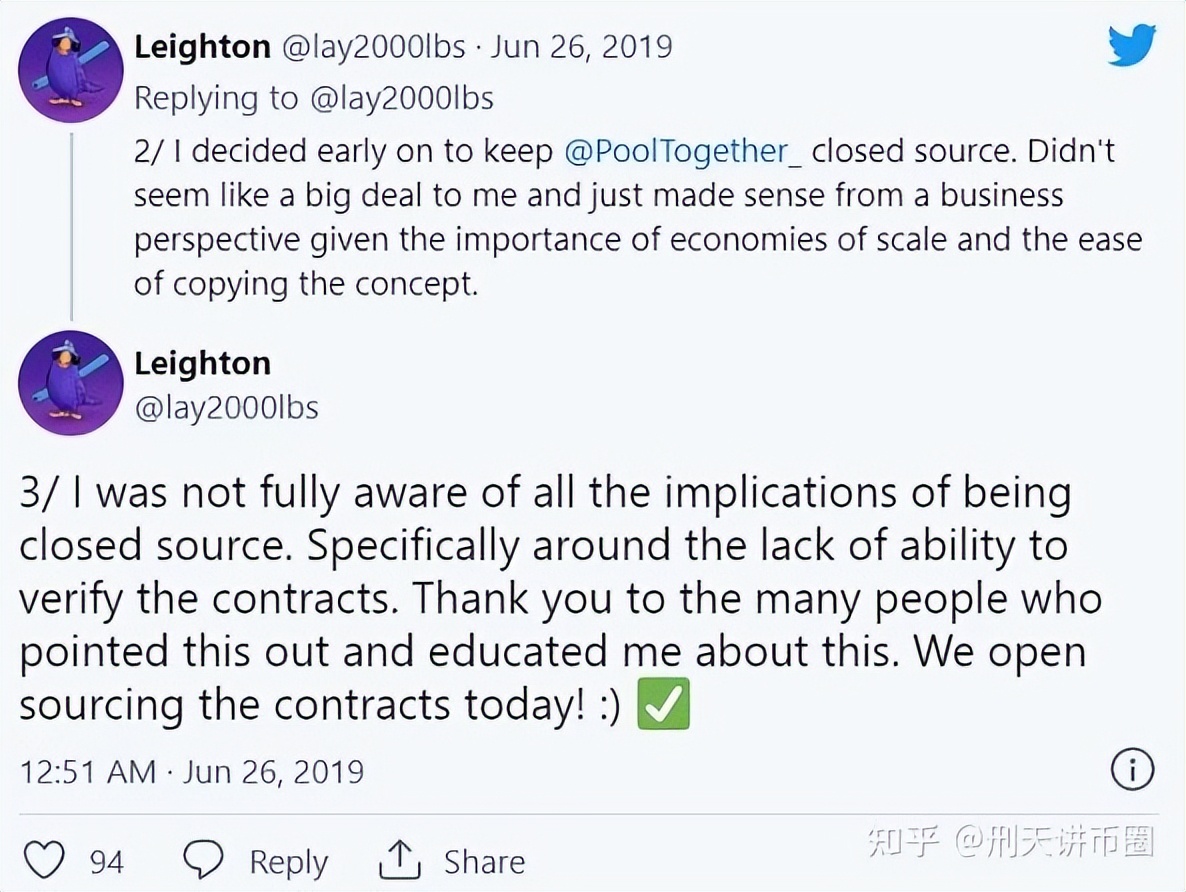Select the Leighton display name
Viewport: 1186px width, 892px height.
tap(203, 363)
